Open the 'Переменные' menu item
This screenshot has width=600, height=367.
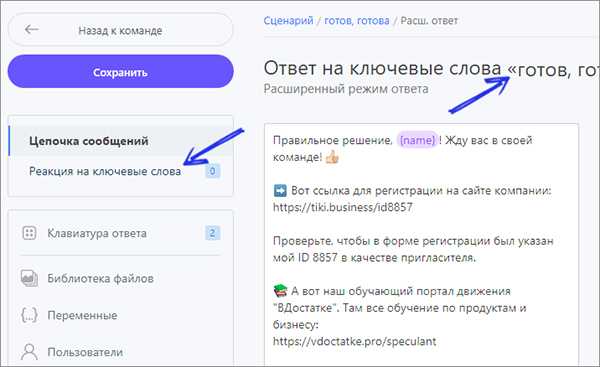click(82, 315)
